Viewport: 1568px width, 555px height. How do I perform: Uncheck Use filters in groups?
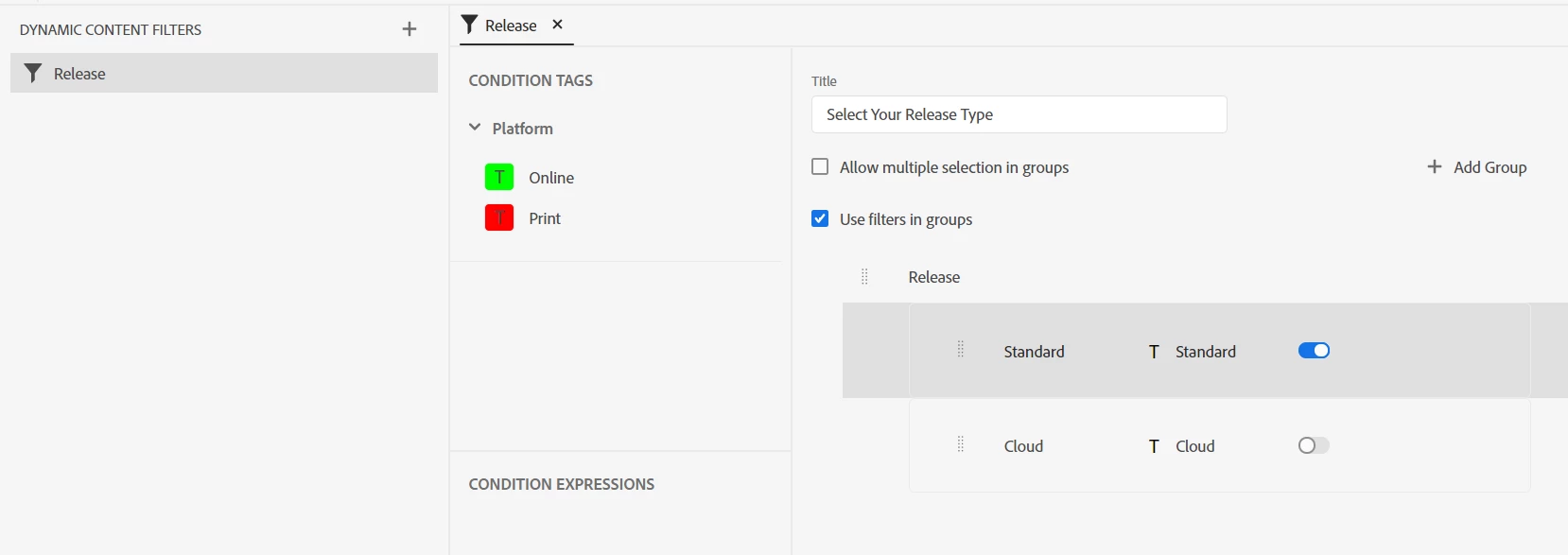tap(820, 219)
